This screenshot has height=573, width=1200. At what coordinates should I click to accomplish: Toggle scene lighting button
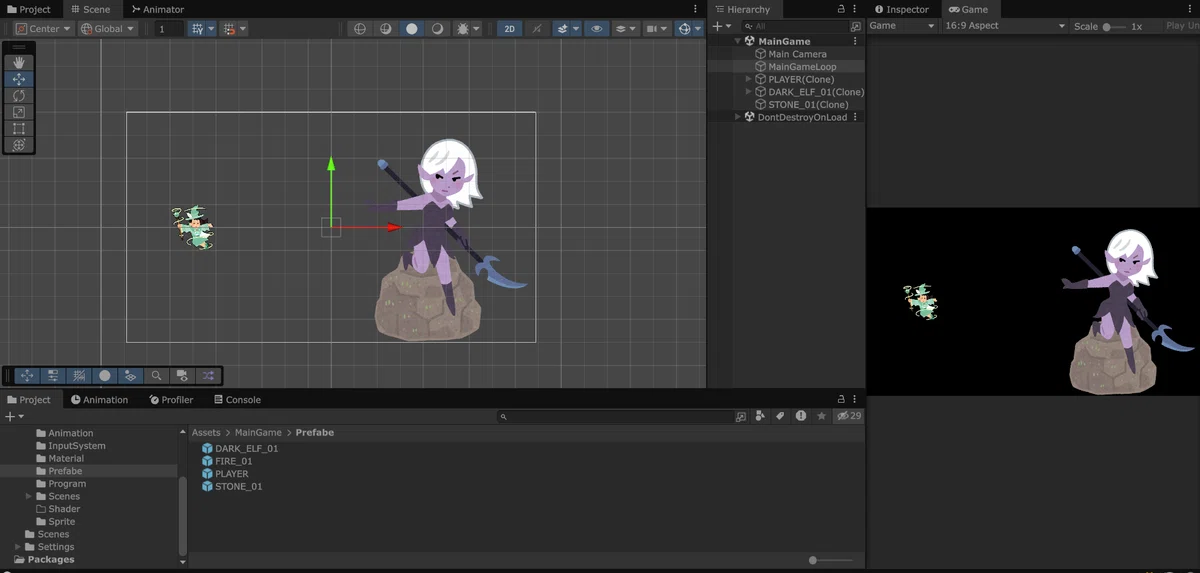(538, 29)
